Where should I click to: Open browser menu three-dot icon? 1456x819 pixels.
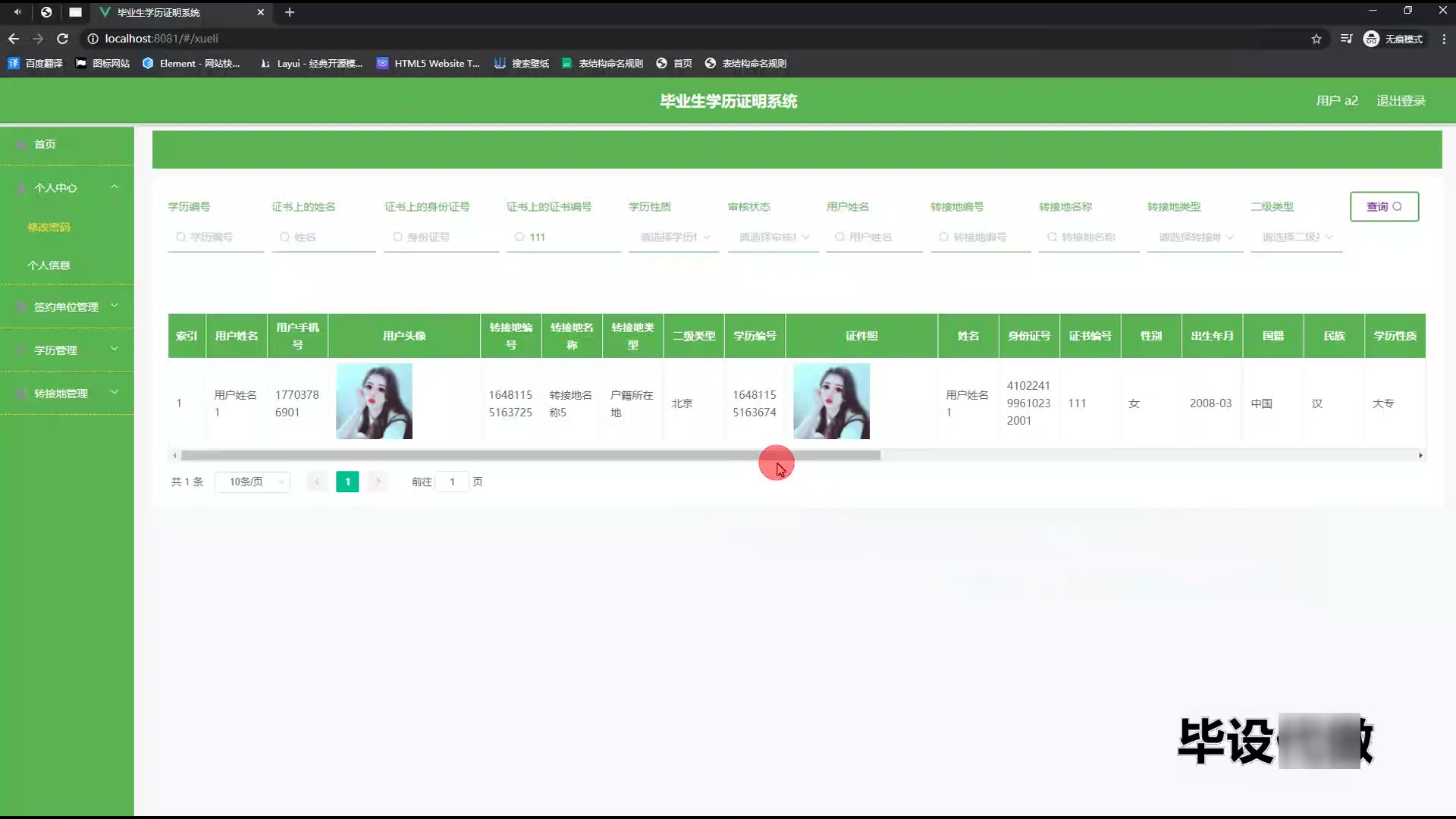pos(1444,39)
